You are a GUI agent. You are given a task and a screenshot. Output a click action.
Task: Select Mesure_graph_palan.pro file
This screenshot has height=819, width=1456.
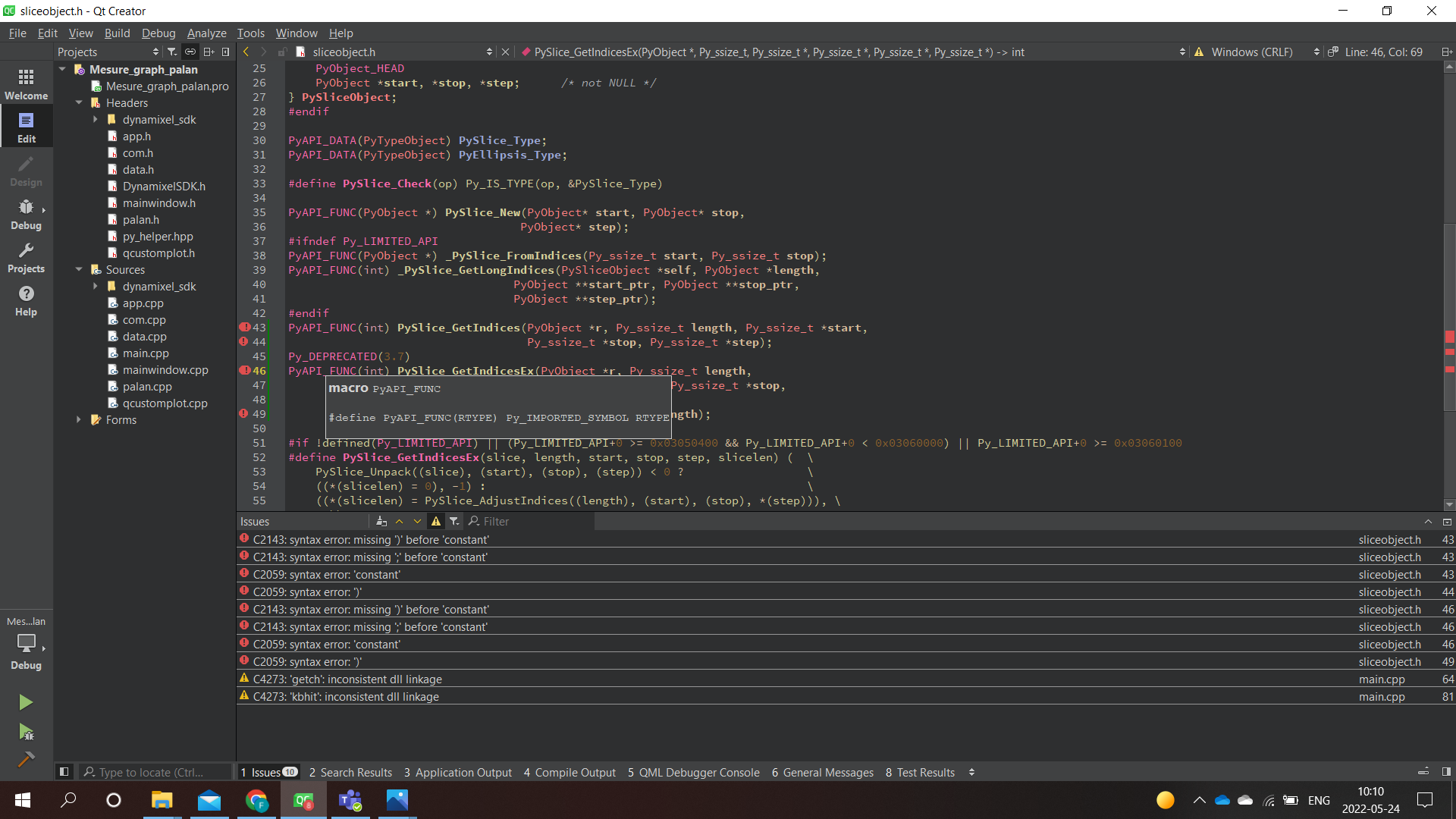(167, 86)
